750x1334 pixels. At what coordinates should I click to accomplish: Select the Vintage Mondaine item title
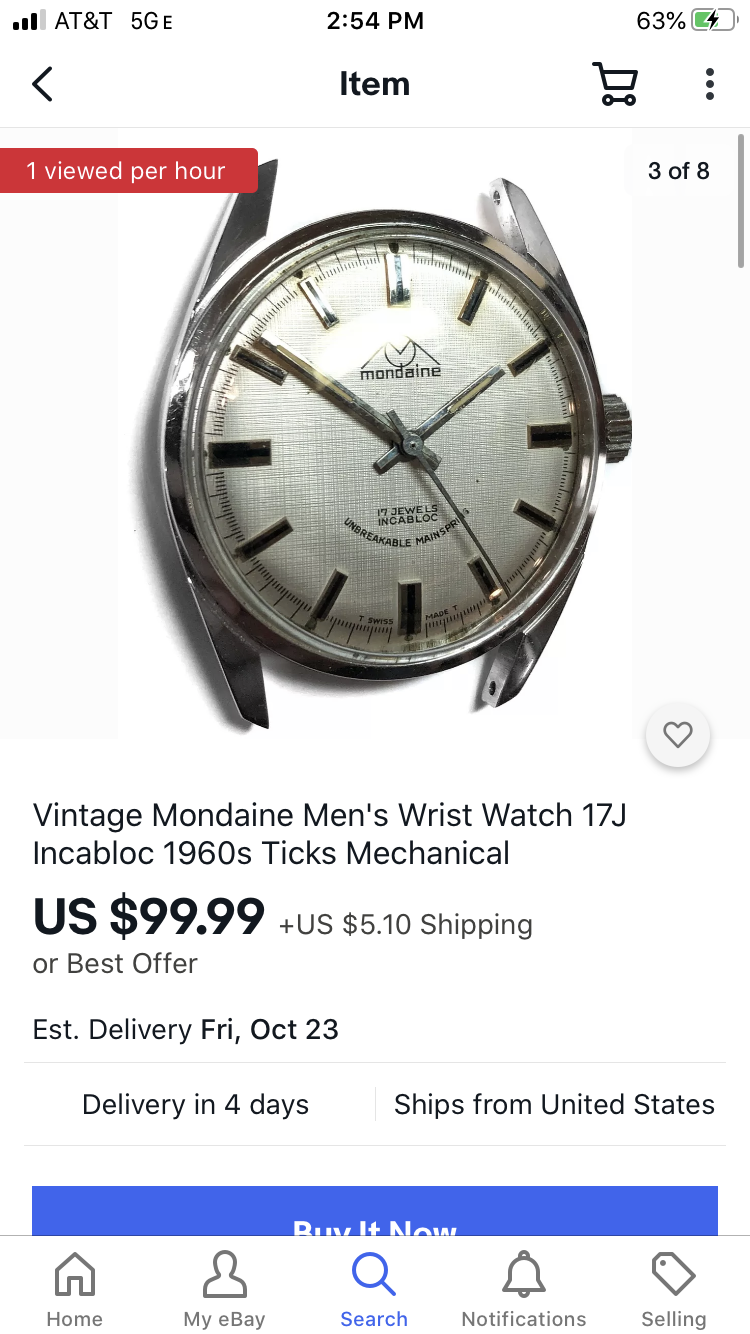click(x=330, y=834)
